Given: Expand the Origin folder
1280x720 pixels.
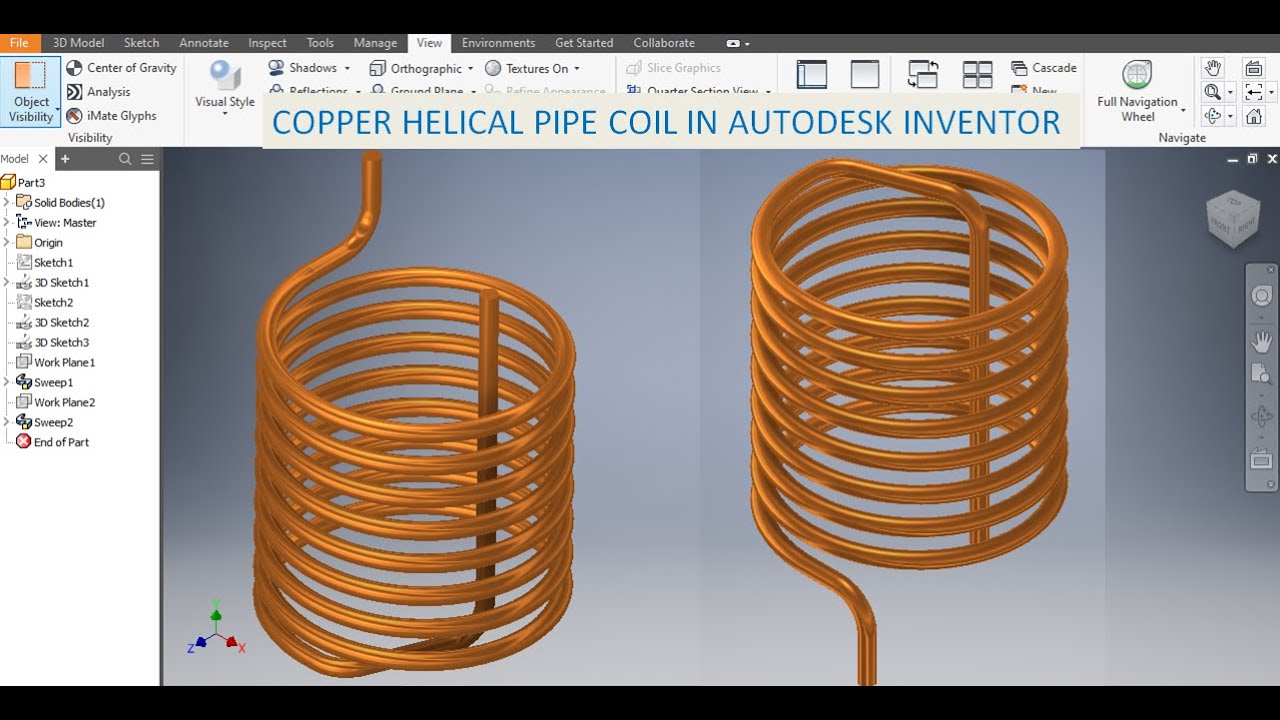Looking at the screenshot, I should pyautogui.click(x=6, y=242).
